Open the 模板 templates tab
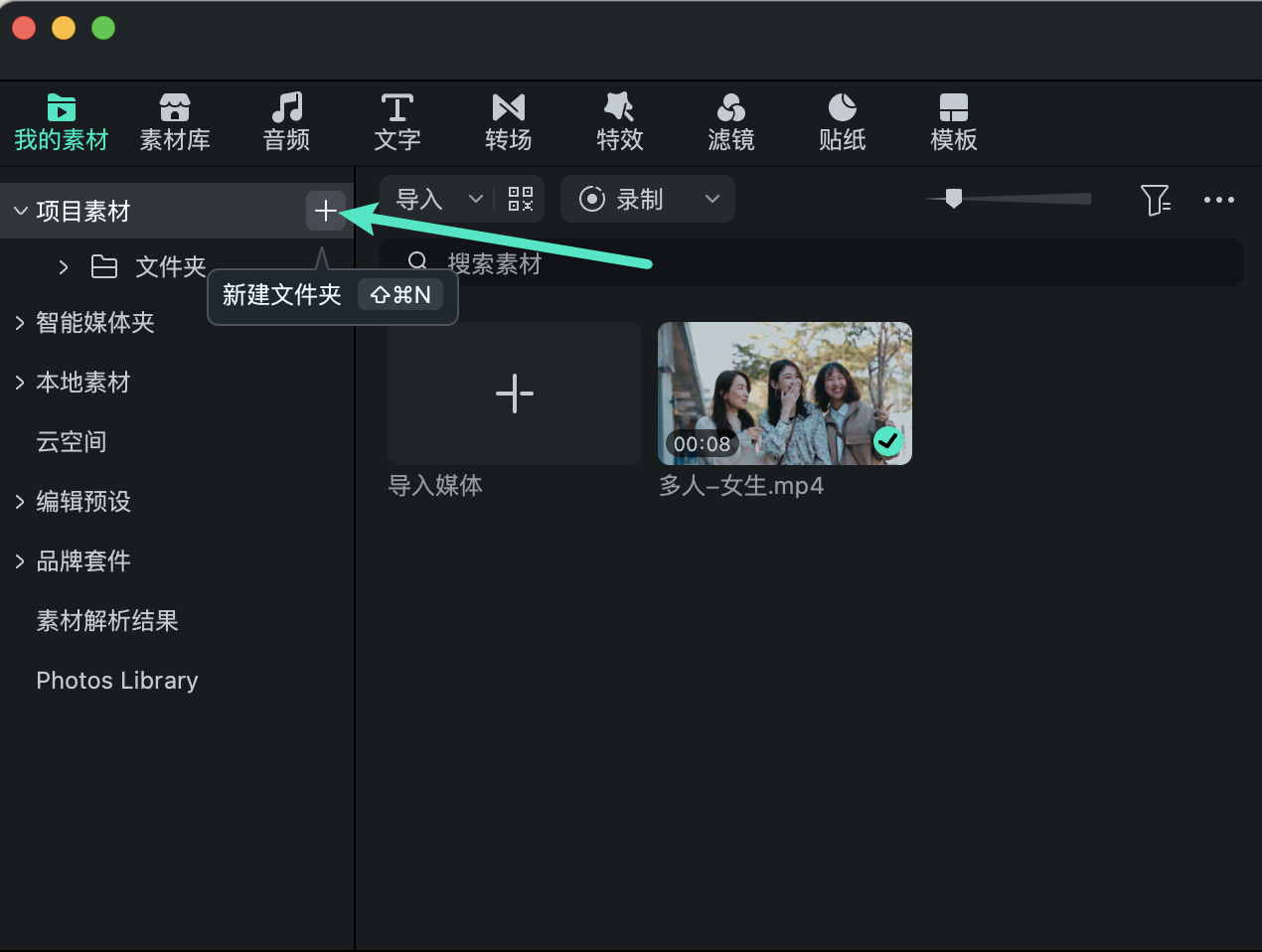 click(954, 122)
